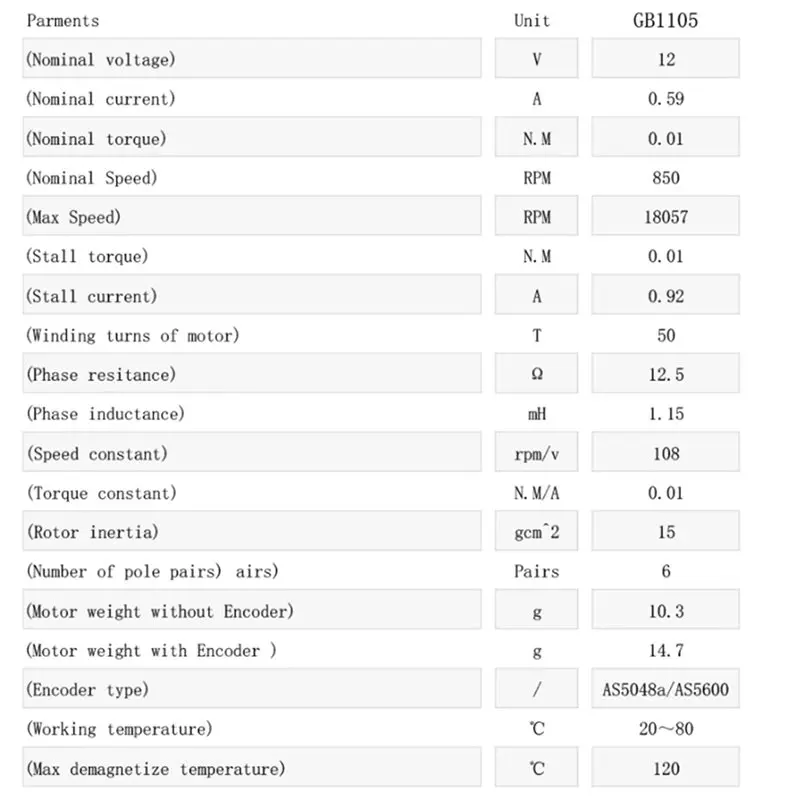
Task: Click the Winding turns value 50
Action: click(666, 336)
